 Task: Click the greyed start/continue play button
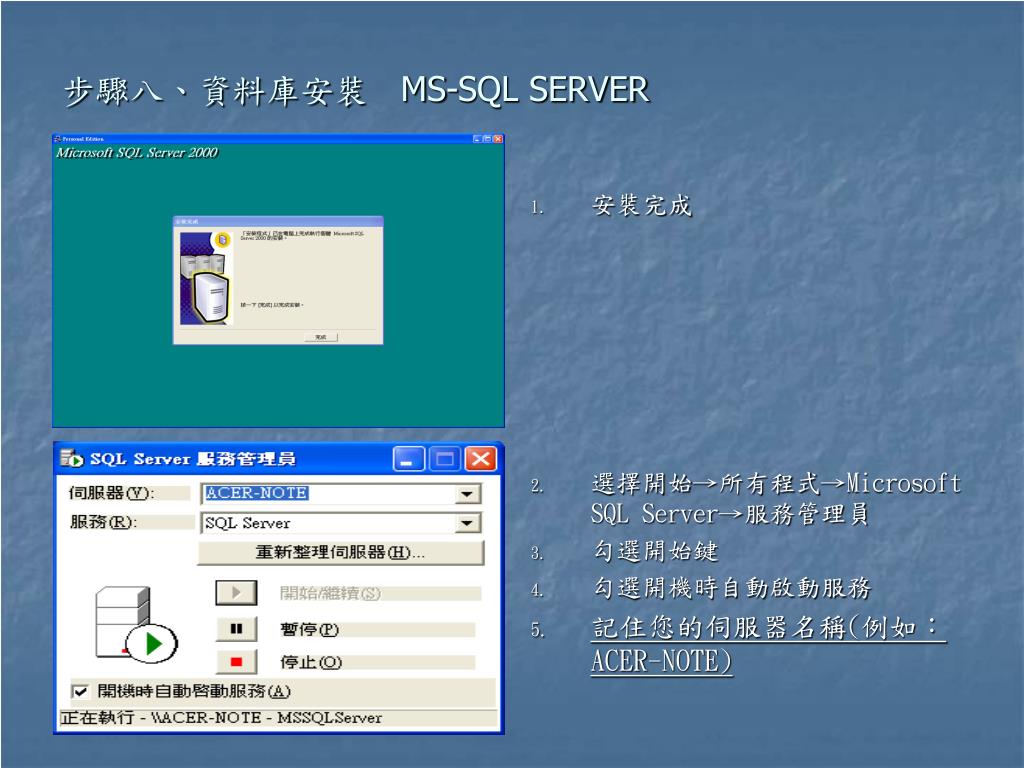[x=236, y=593]
